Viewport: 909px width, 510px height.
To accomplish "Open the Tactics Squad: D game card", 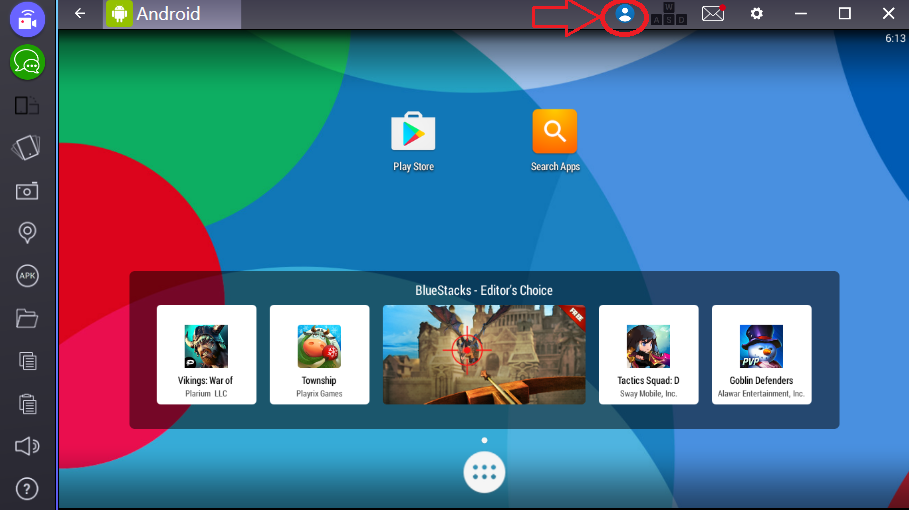I will (648, 355).
